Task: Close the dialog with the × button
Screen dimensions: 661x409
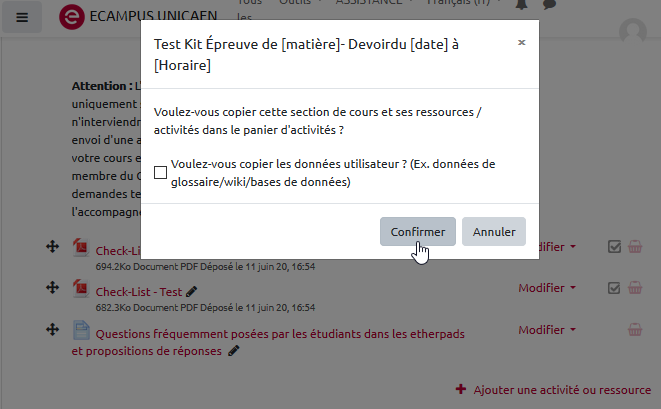Action: 521,43
